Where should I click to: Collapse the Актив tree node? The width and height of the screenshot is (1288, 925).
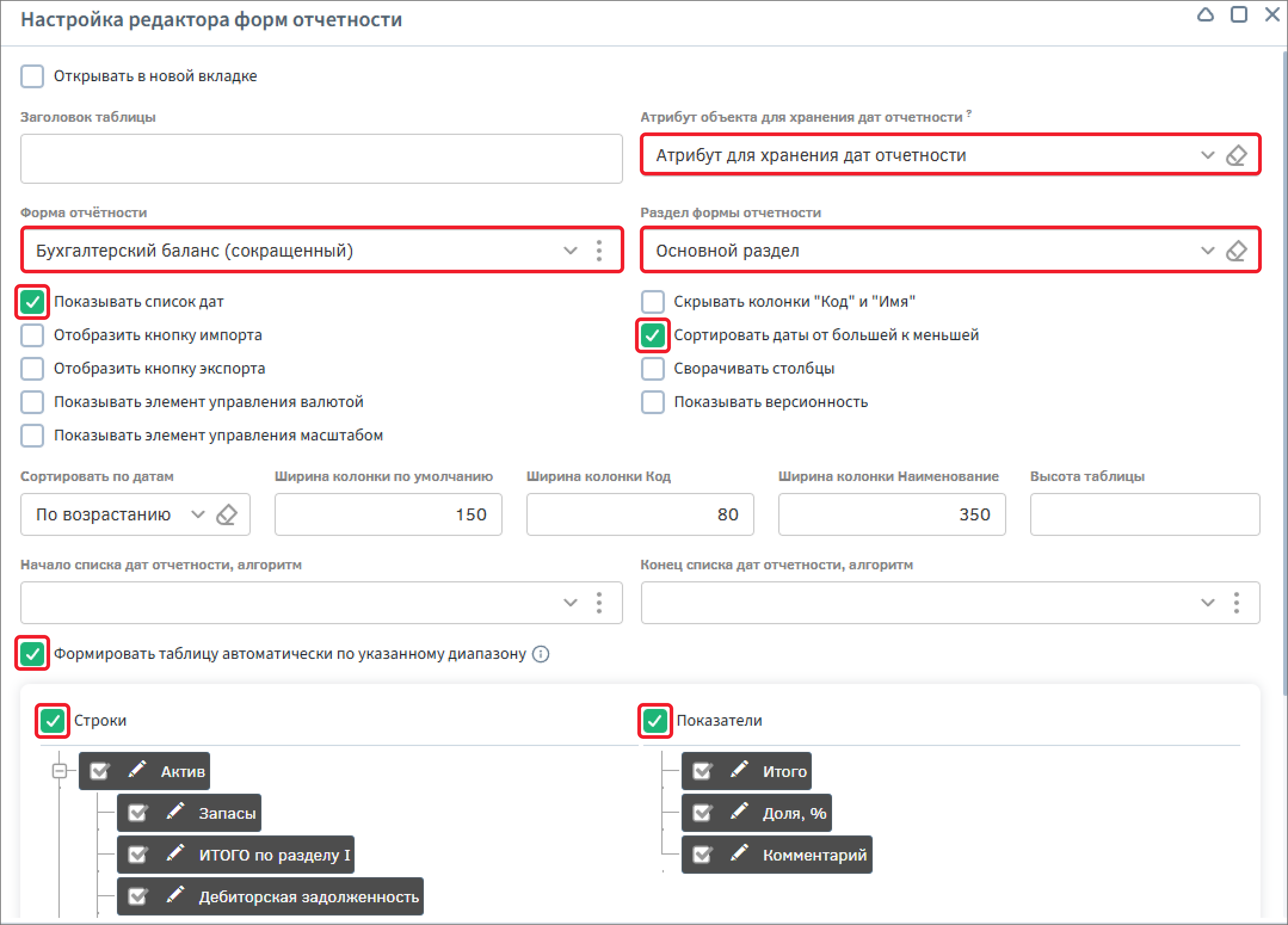(x=60, y=772)
